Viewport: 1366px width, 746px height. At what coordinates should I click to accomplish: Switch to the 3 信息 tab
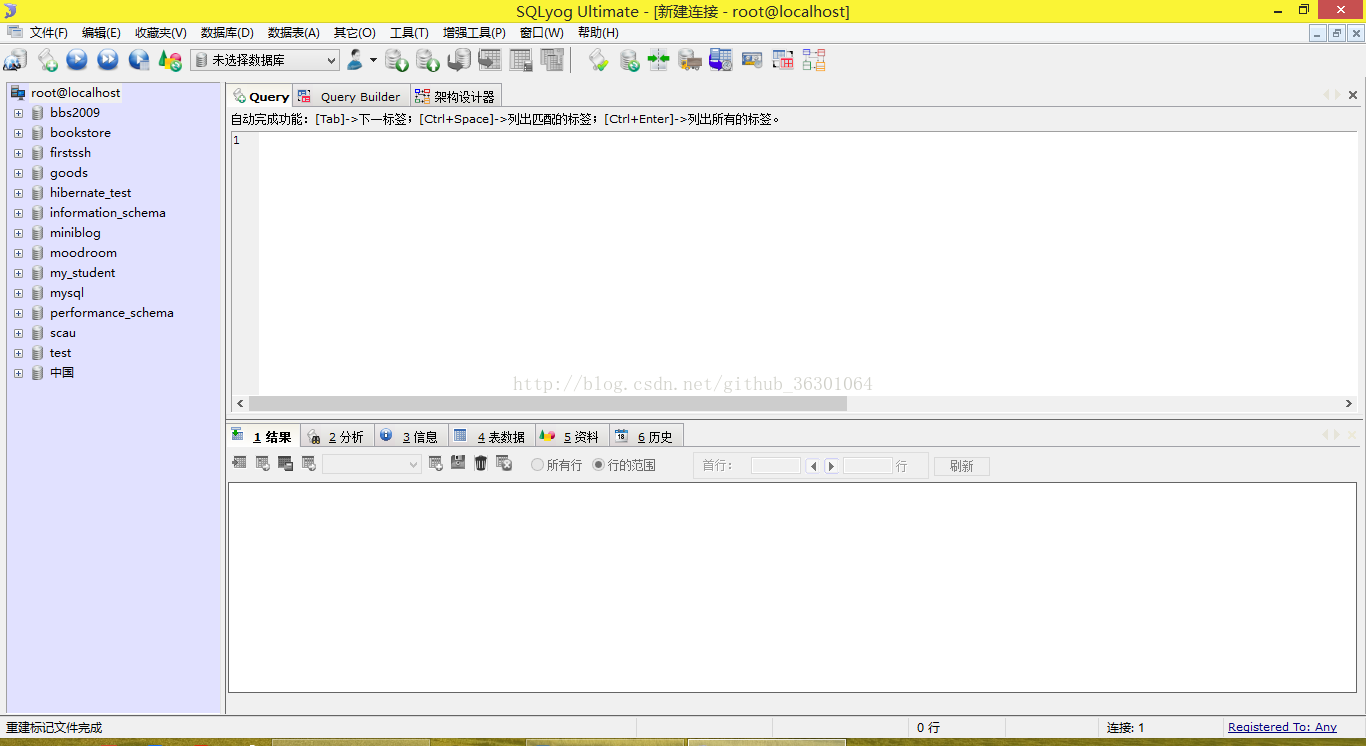pyautogui.click(x=411, y=437)
